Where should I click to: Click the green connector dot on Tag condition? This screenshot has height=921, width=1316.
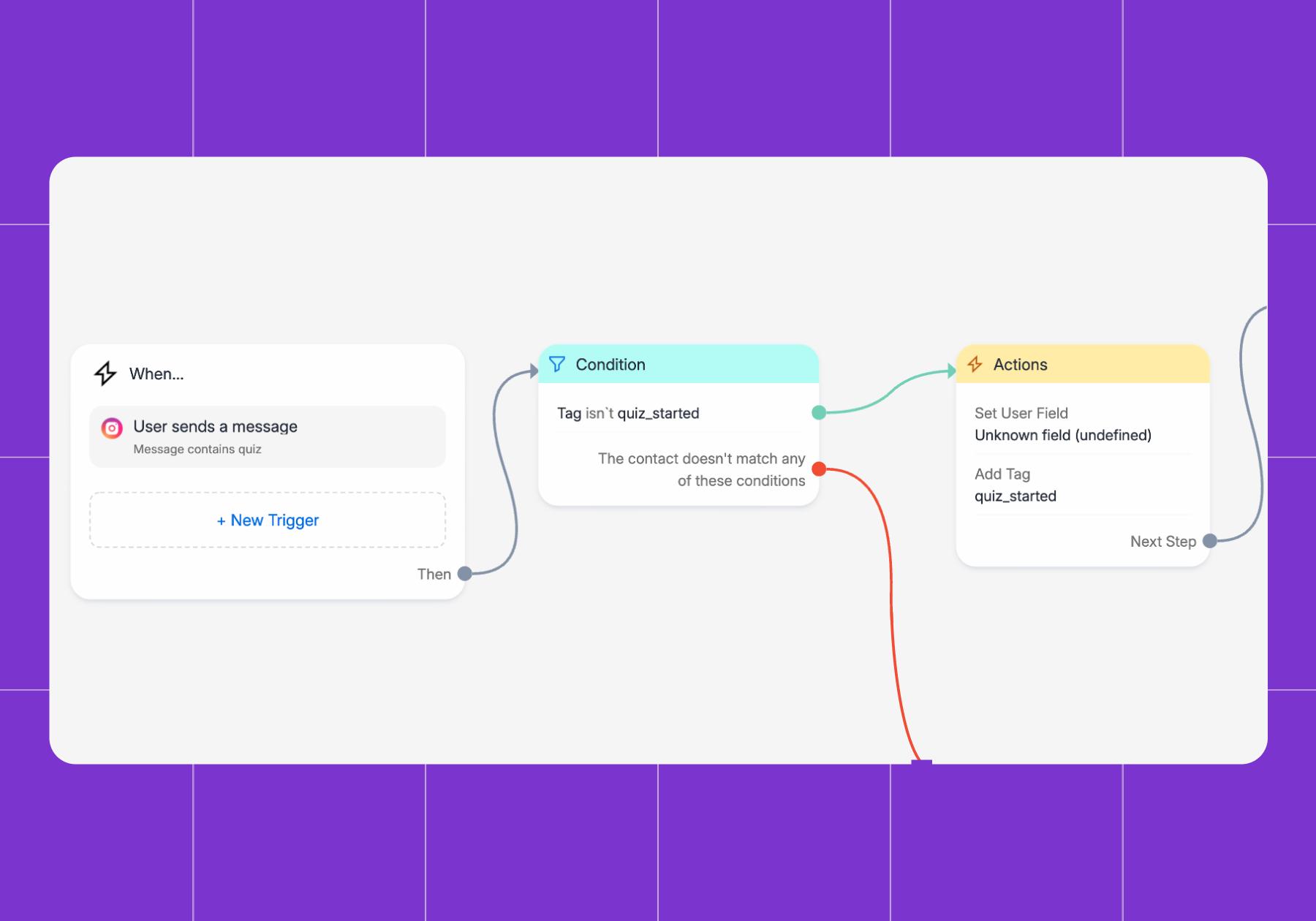click(819, 413)
